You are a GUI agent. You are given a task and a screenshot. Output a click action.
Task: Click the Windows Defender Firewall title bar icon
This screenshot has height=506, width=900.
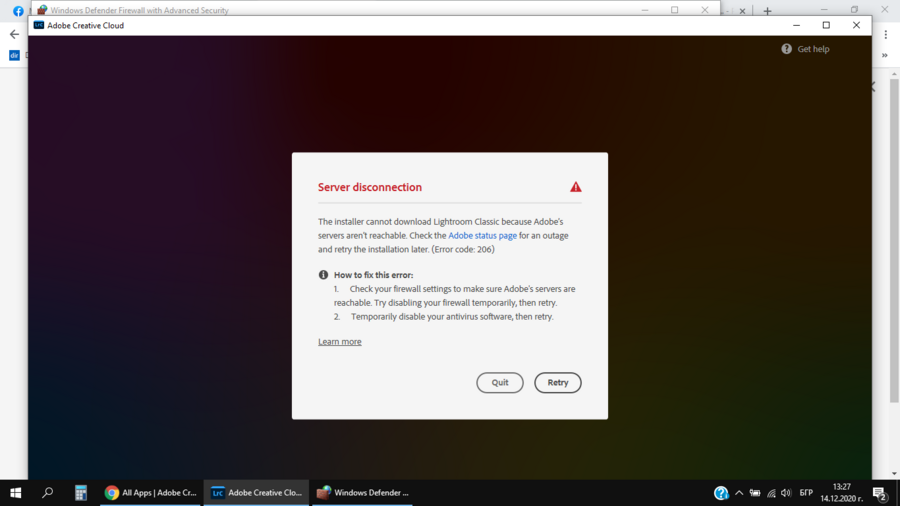click(42, 10)
